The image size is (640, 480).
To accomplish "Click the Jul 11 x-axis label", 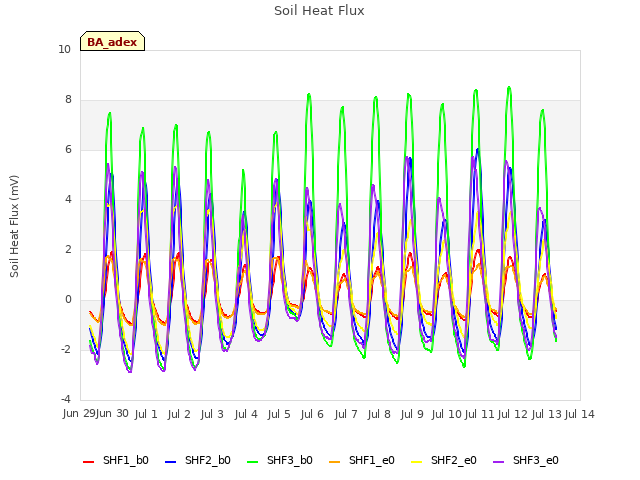I will (x=480, y=414).
